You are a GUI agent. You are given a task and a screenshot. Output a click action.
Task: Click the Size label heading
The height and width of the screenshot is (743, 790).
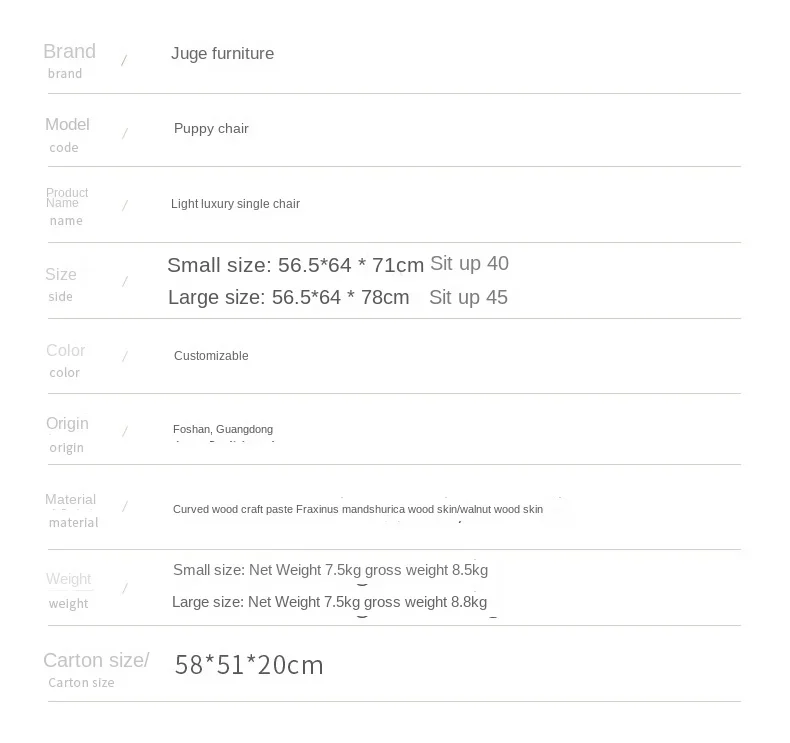coord(61,275)
